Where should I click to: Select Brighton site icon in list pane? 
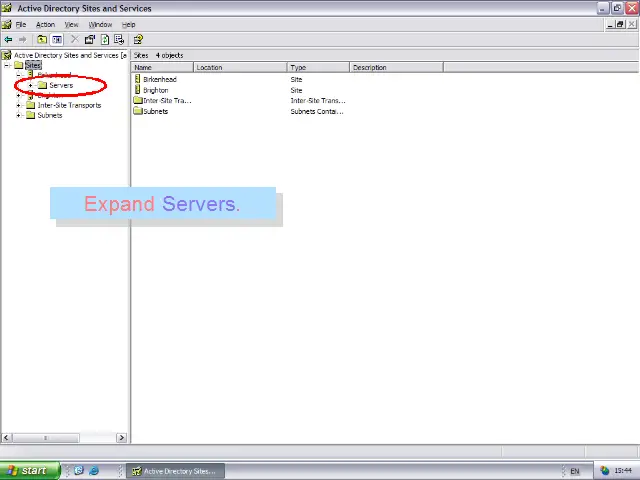(138, 90)
